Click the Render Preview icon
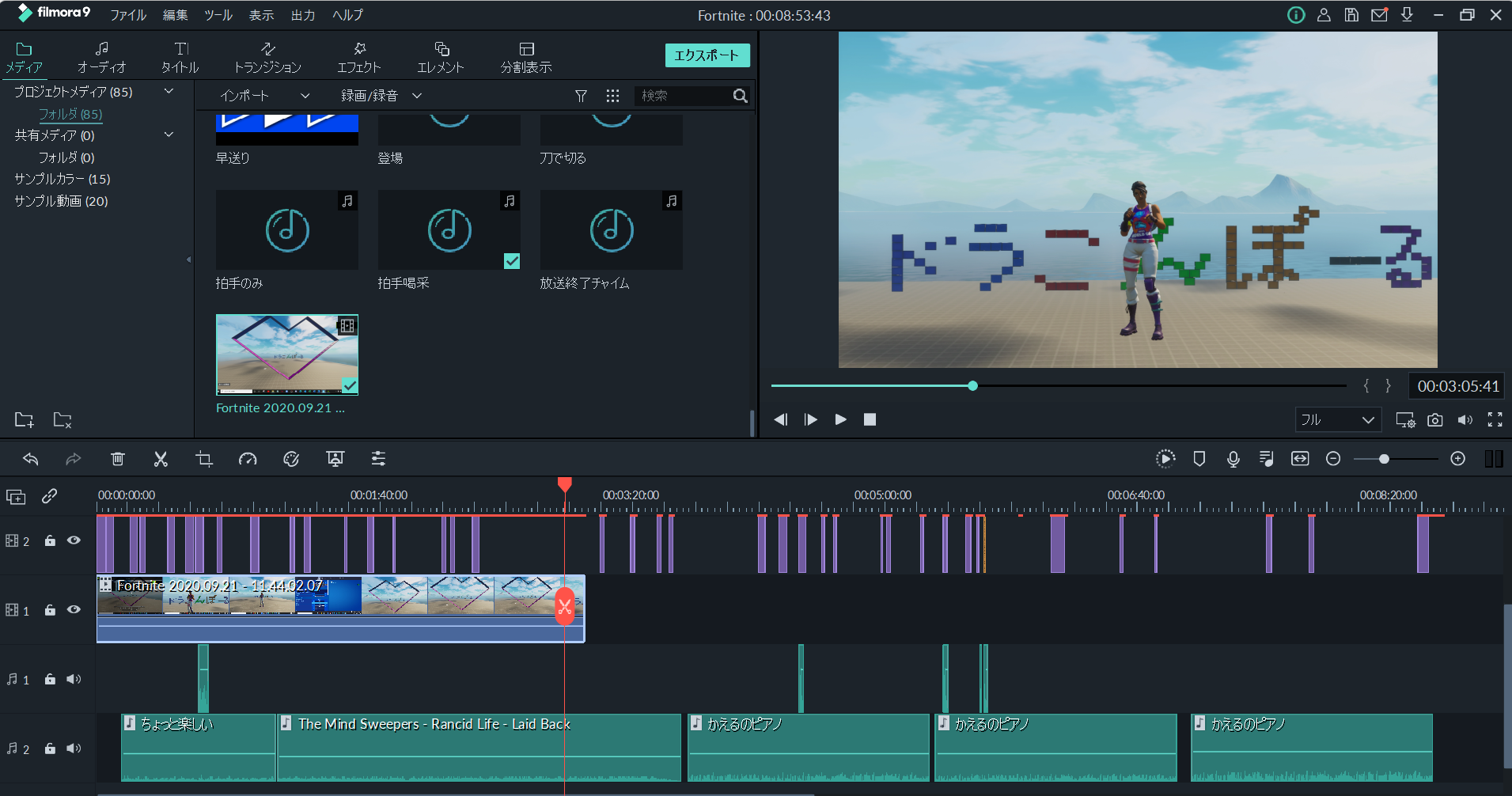Image resolution: width=1512 pixels, height=796 pixels. click(1165, 459)
